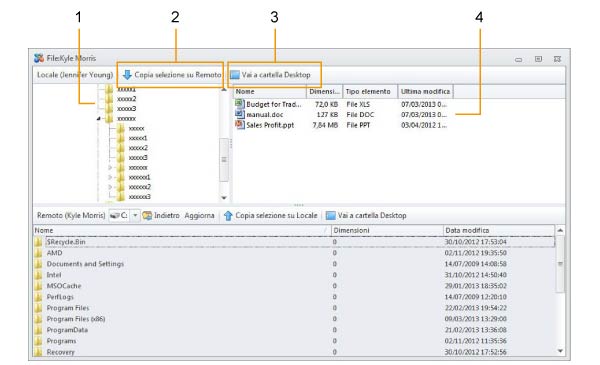Select the manual.doc file name
Viewport: 600px width, 365px height.
265,114
